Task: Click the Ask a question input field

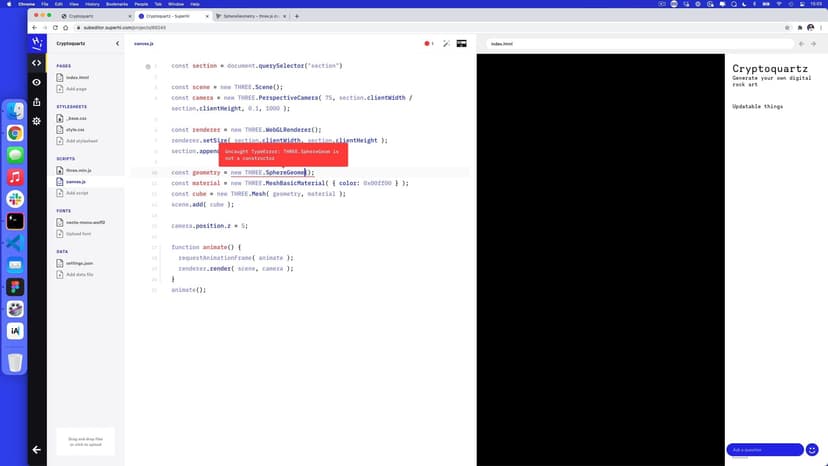Action: 765,450
